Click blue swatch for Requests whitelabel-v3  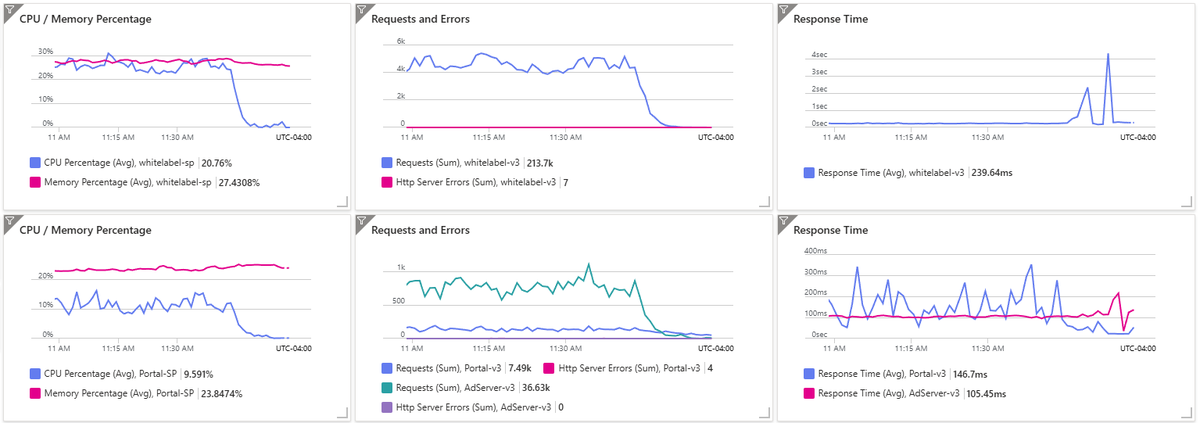(x=386, y=162)
